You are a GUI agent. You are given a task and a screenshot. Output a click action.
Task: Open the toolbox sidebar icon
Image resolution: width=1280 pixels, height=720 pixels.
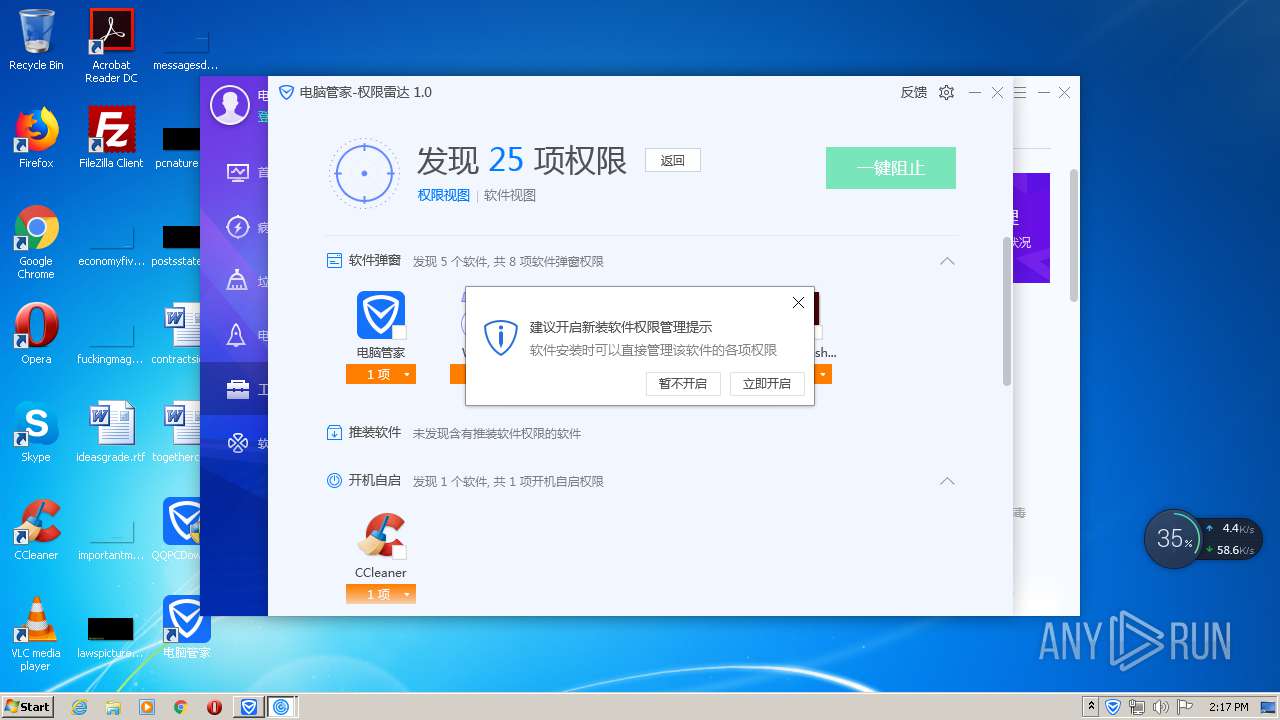(x=237, y=389)
